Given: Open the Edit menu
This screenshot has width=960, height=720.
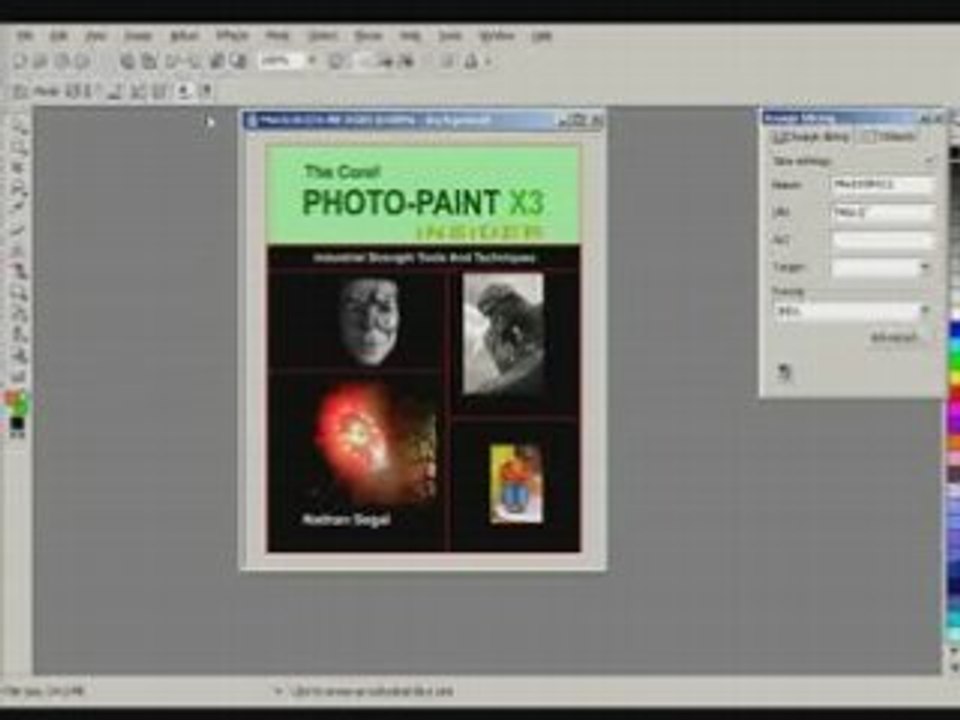Looking at the screenshot, I should pos(58,36).
